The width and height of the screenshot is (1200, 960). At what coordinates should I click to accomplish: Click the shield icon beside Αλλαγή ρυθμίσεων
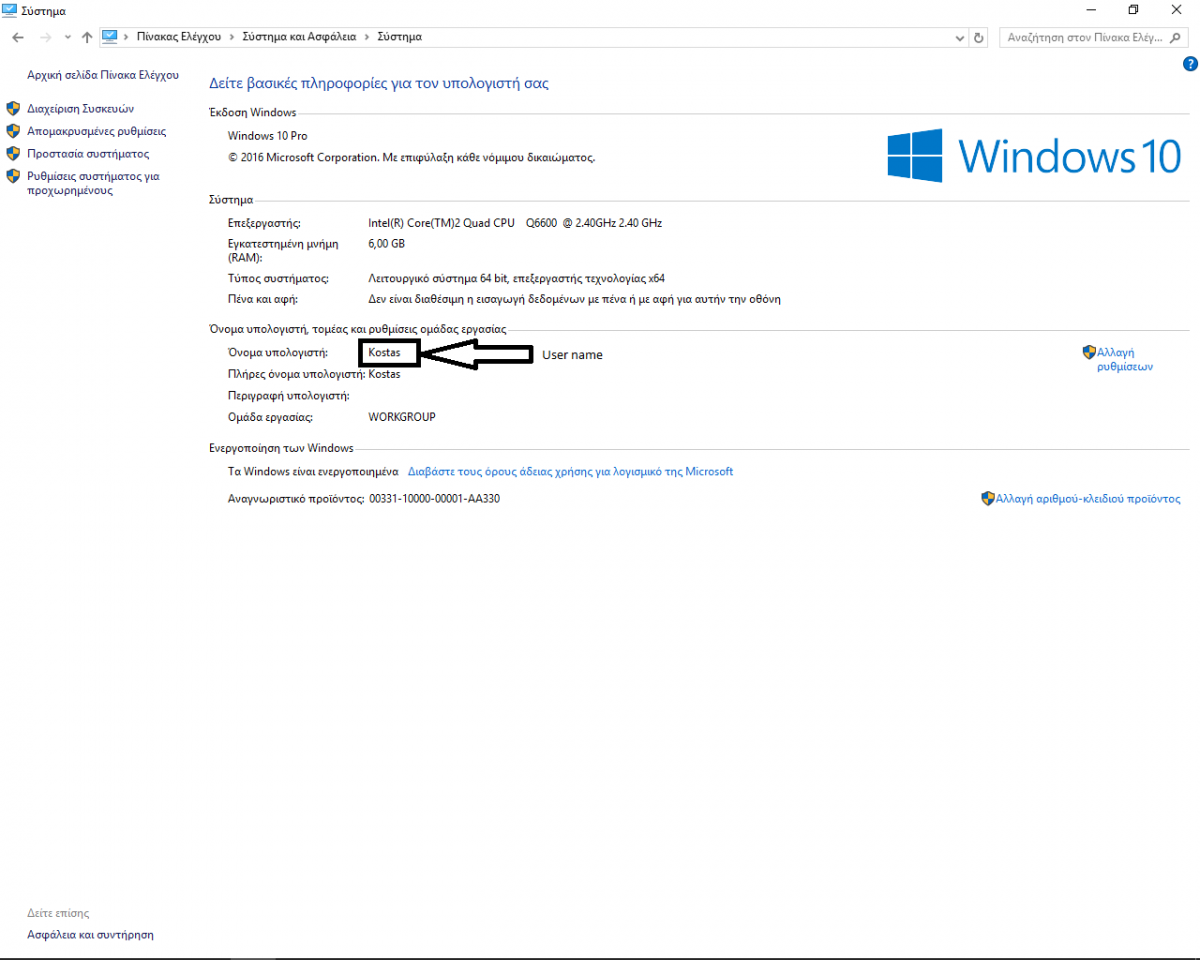coord(1089,352)
